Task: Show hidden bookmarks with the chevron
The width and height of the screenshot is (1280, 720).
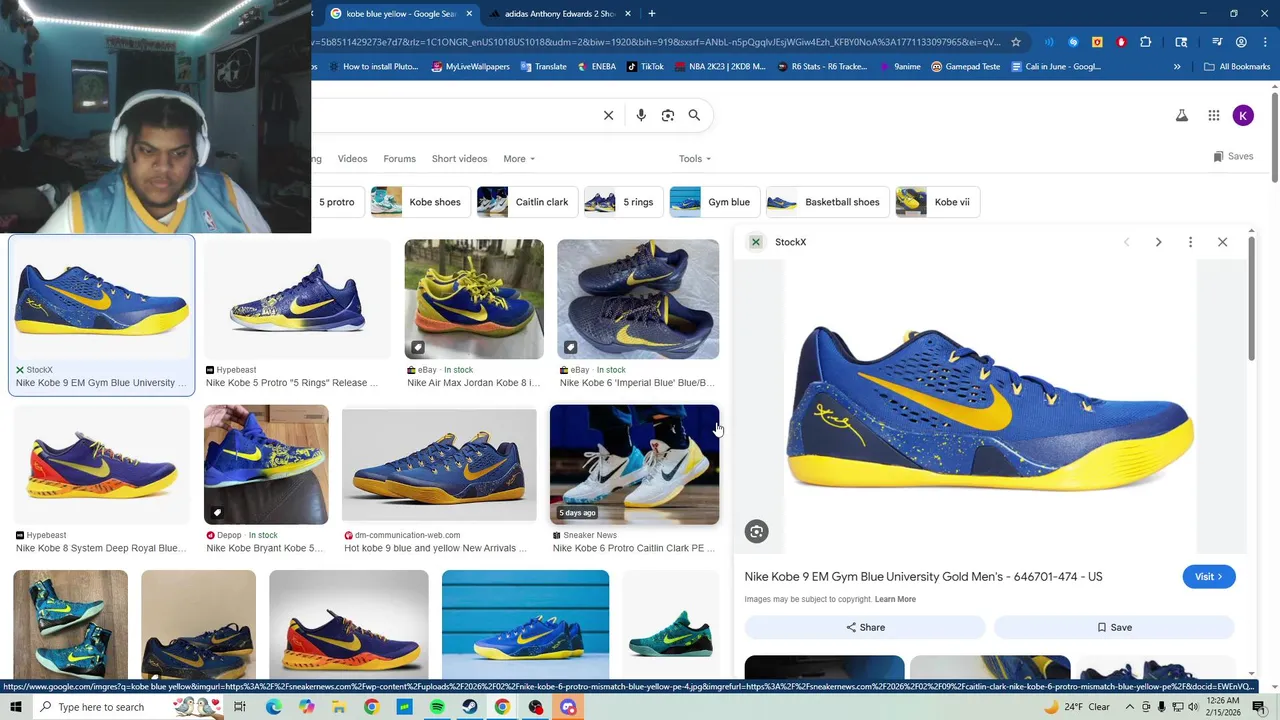Action: [x=1177, y=67]
